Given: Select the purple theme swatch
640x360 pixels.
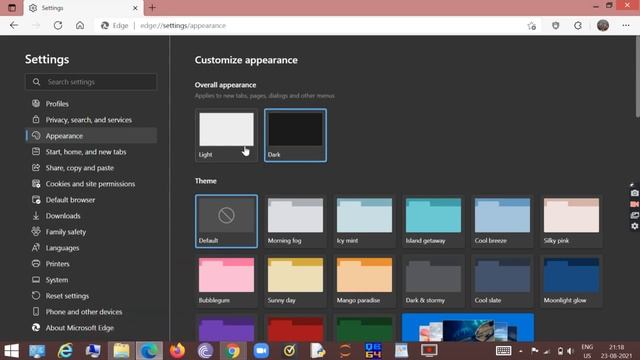Looking at the screenshot, I should pos(227,328).
